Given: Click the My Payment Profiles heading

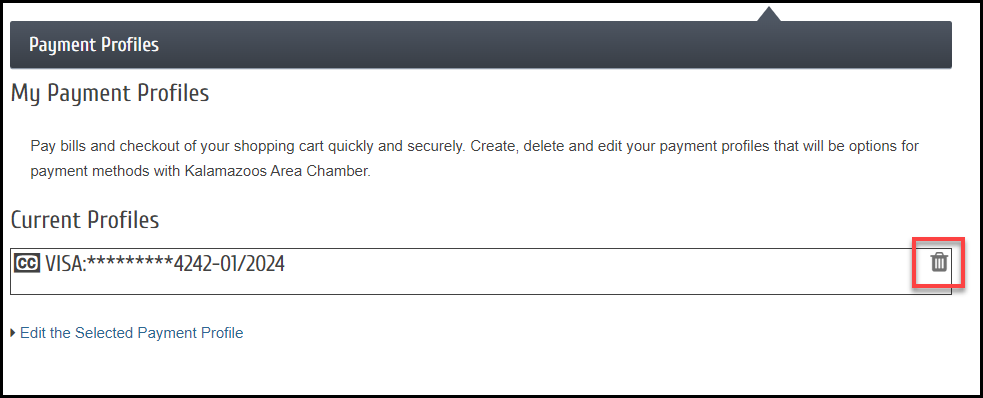Looking at the screenshot, I should (x=110, y=94).
